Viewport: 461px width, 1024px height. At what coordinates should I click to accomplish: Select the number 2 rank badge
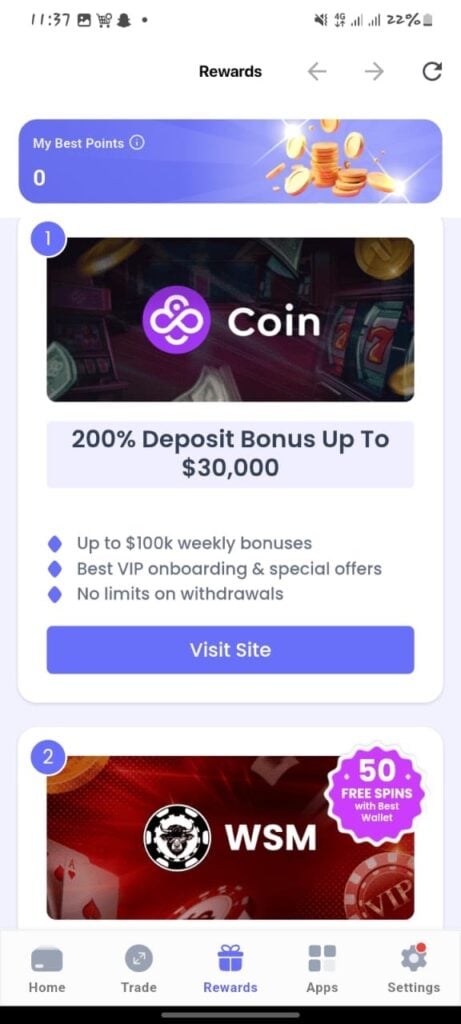[48, 758]
